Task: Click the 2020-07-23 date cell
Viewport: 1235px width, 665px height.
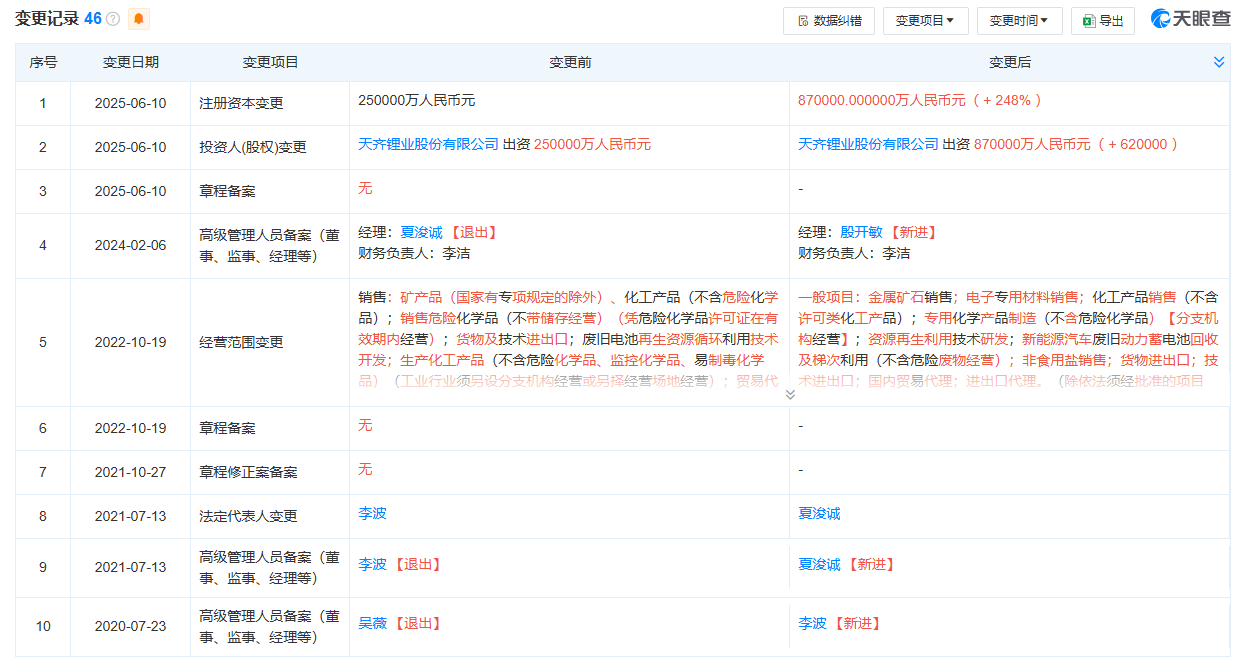Action: click(x=130, y=627)
